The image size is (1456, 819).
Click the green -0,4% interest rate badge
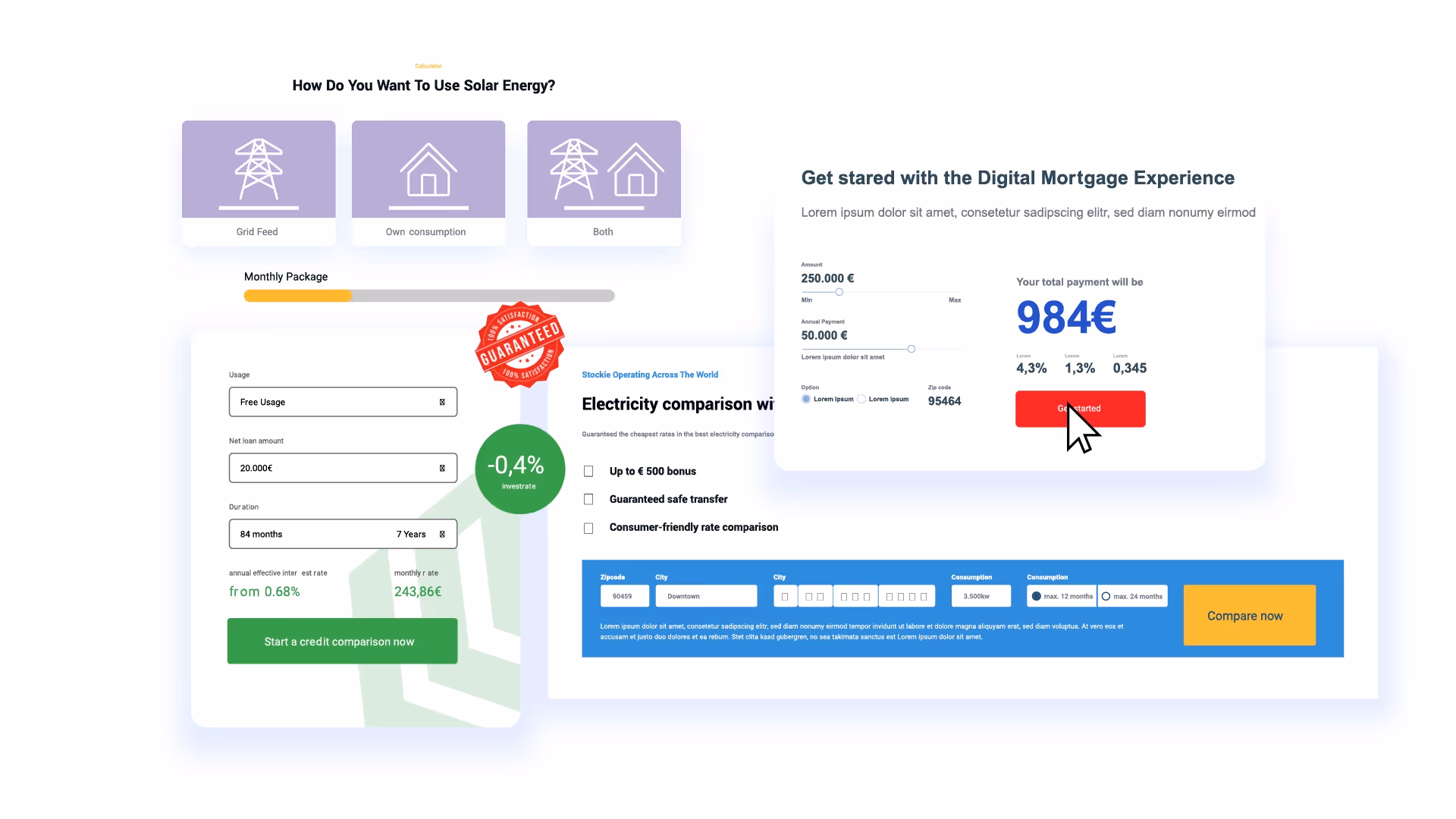519,469
